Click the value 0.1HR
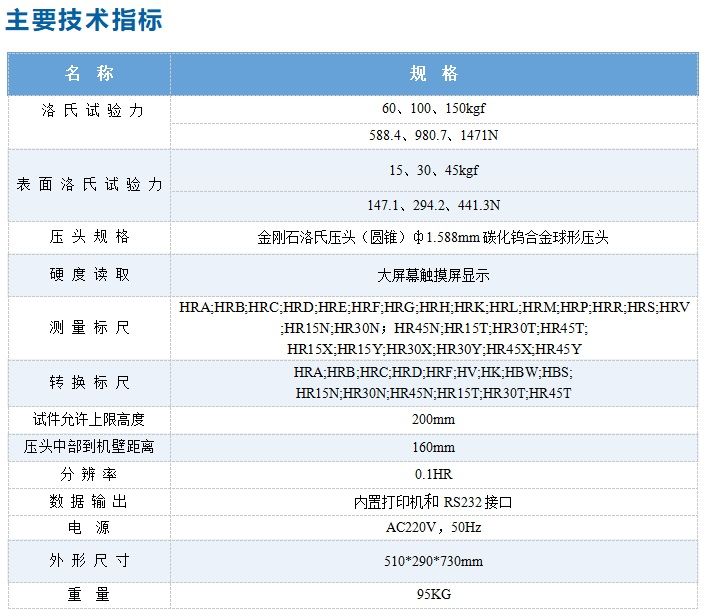 (433, 474)
